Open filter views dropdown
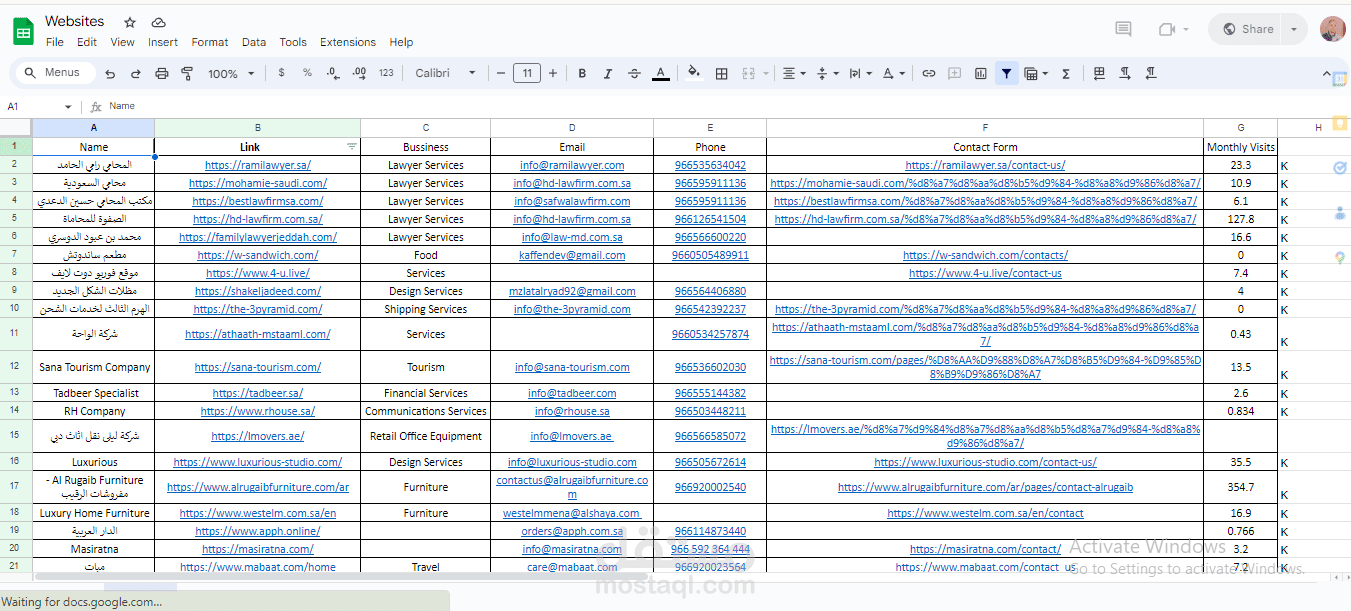Viewport: 1351px width, 611px height. 1036,73
